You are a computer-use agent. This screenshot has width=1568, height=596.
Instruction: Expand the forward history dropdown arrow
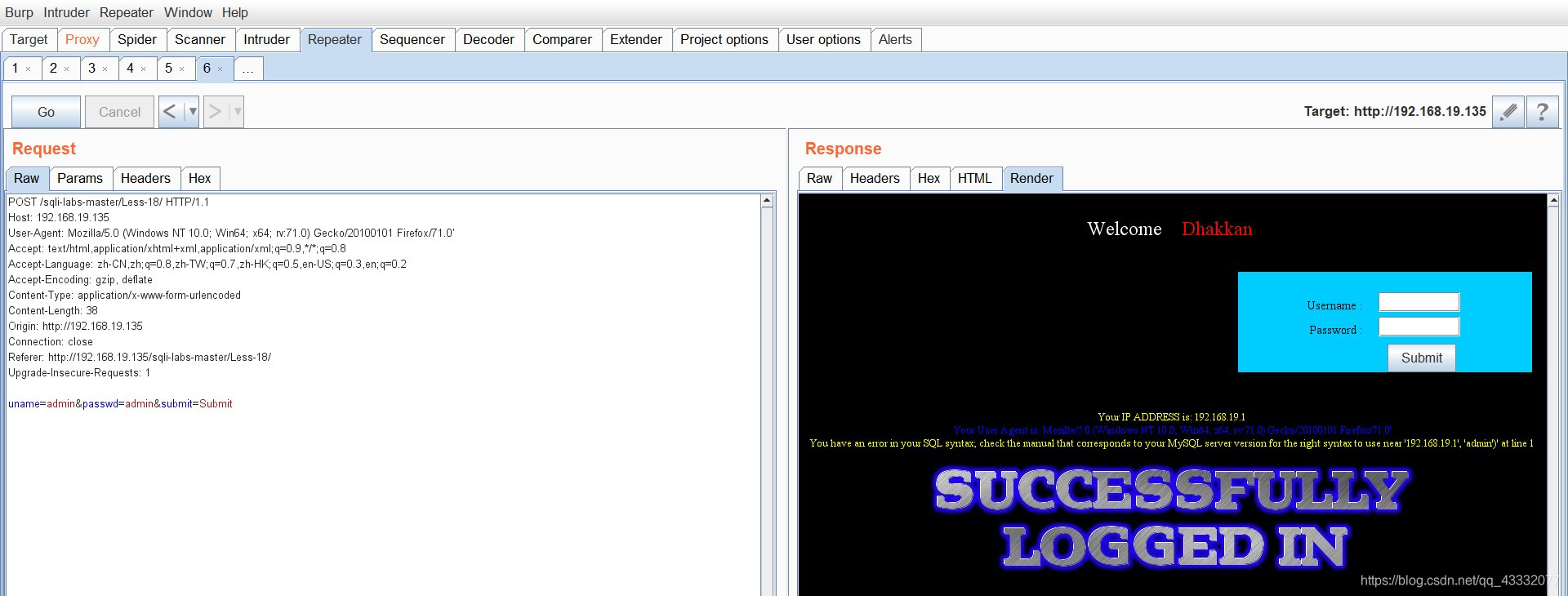point(238,112)
